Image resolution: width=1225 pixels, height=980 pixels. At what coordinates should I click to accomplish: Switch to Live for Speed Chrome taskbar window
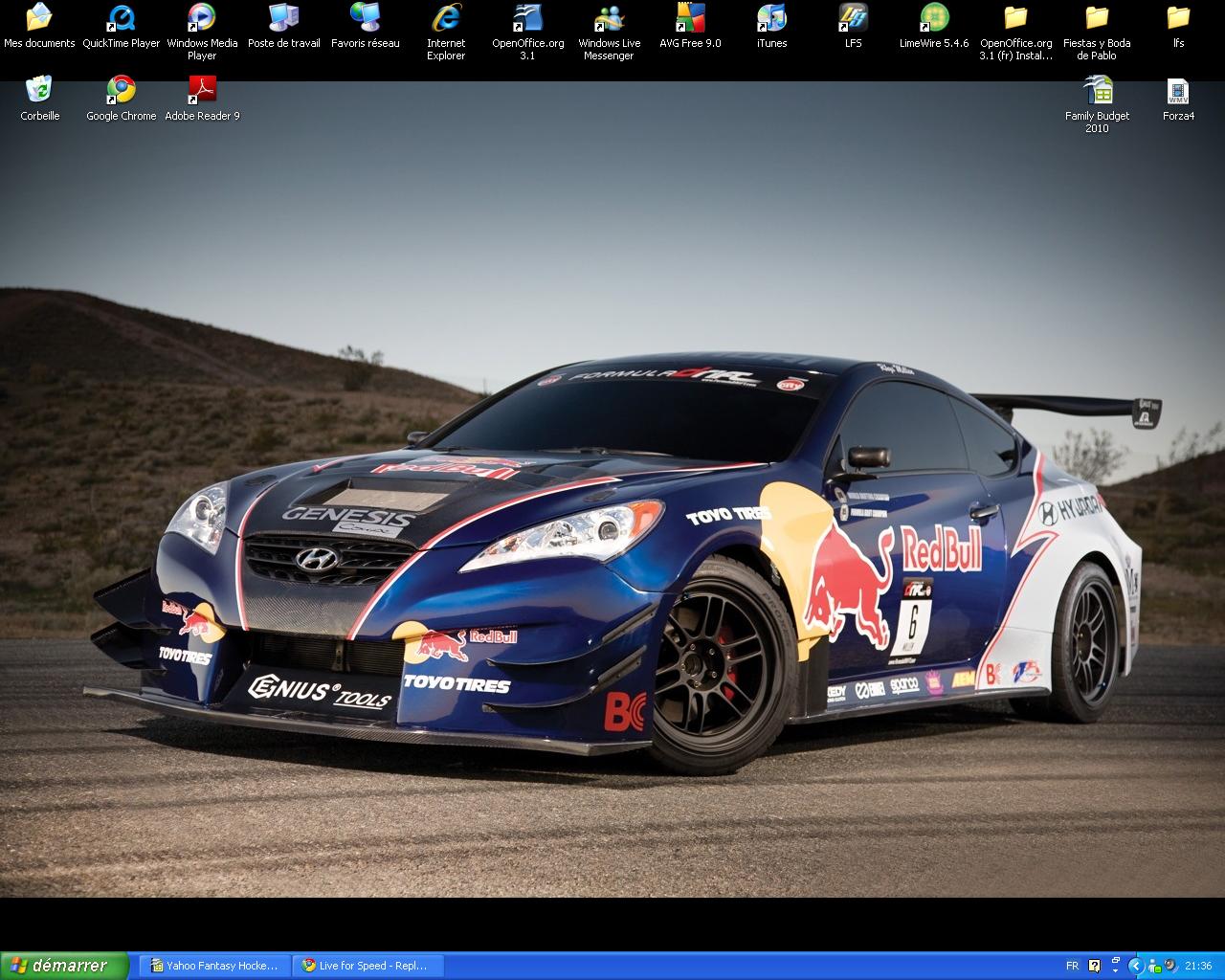click(x=367, y=966)
